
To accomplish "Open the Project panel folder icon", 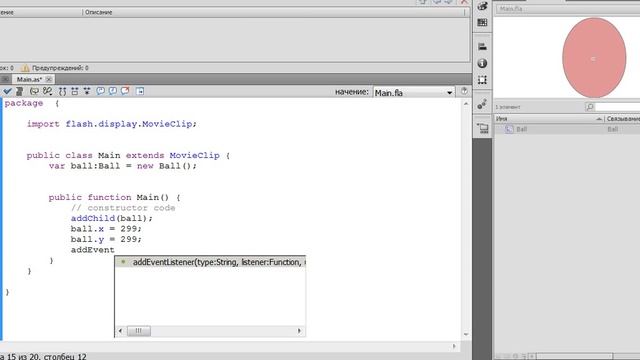I will point(483,129).
